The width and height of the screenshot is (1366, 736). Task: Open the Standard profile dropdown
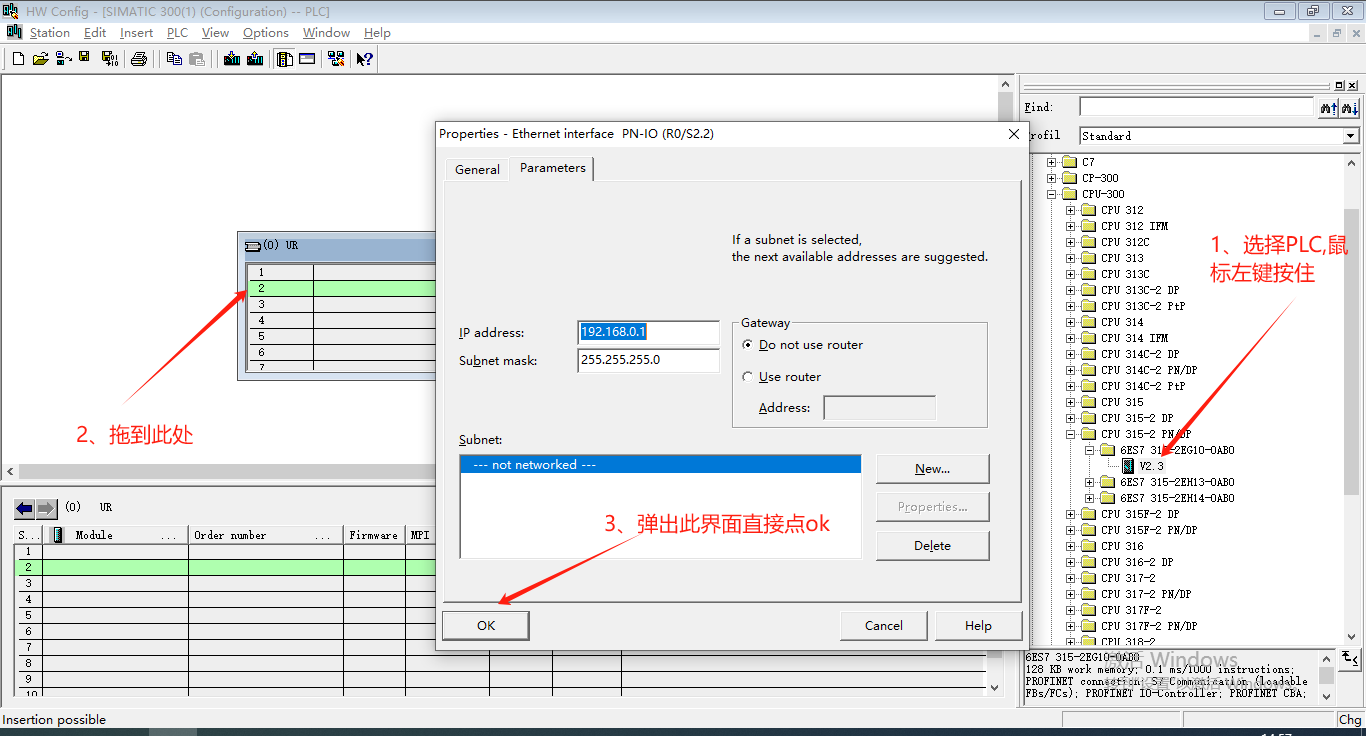pos(1351,136)
